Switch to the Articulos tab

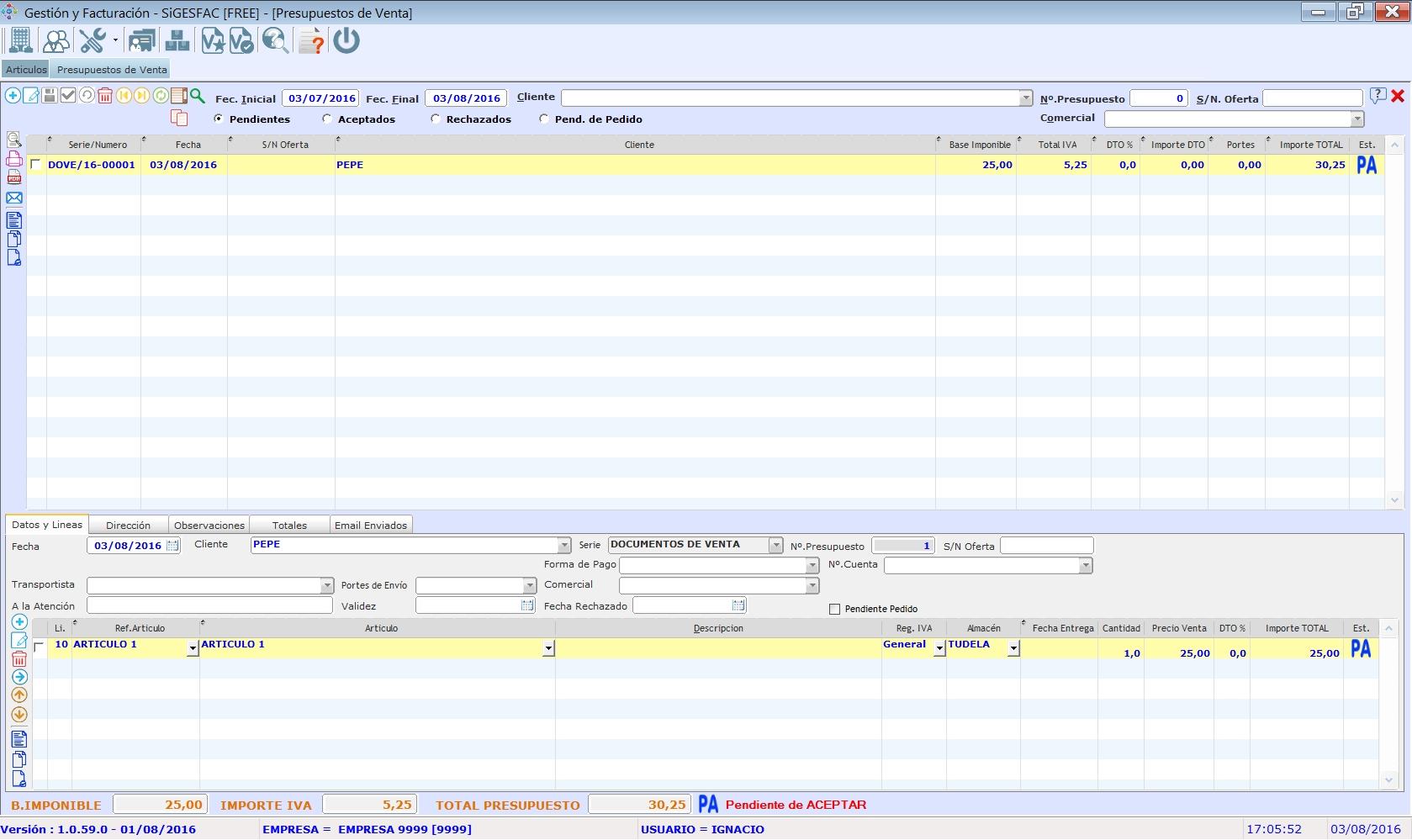click(x=26, y=69)
